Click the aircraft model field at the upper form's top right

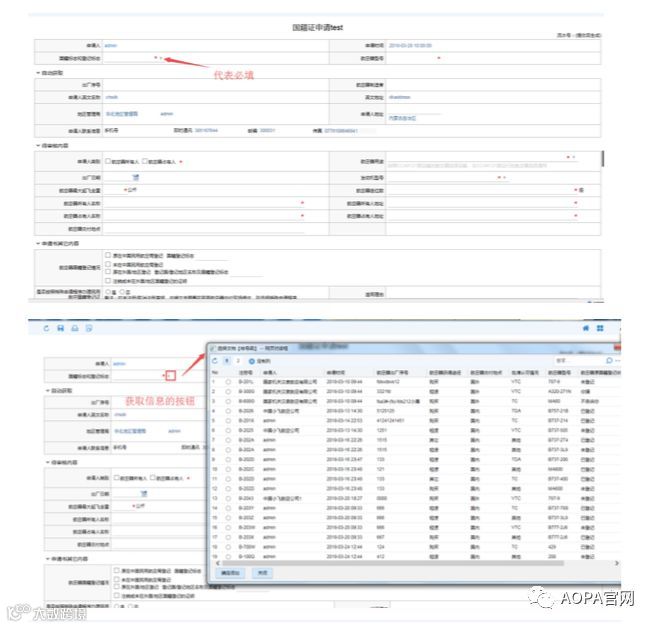pos(411,58)
